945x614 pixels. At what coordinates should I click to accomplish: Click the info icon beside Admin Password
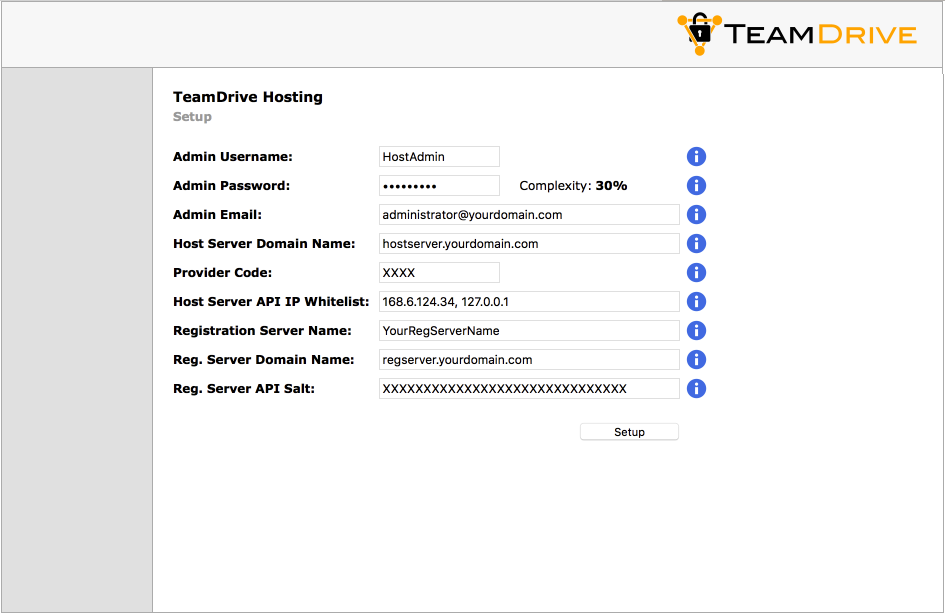(x=696, y=185)
